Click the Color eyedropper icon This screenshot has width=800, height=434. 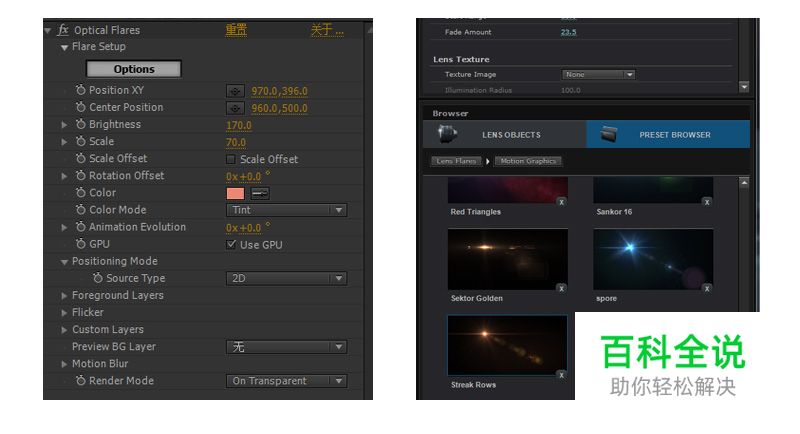pyautogui.click(x=258, y=193)
